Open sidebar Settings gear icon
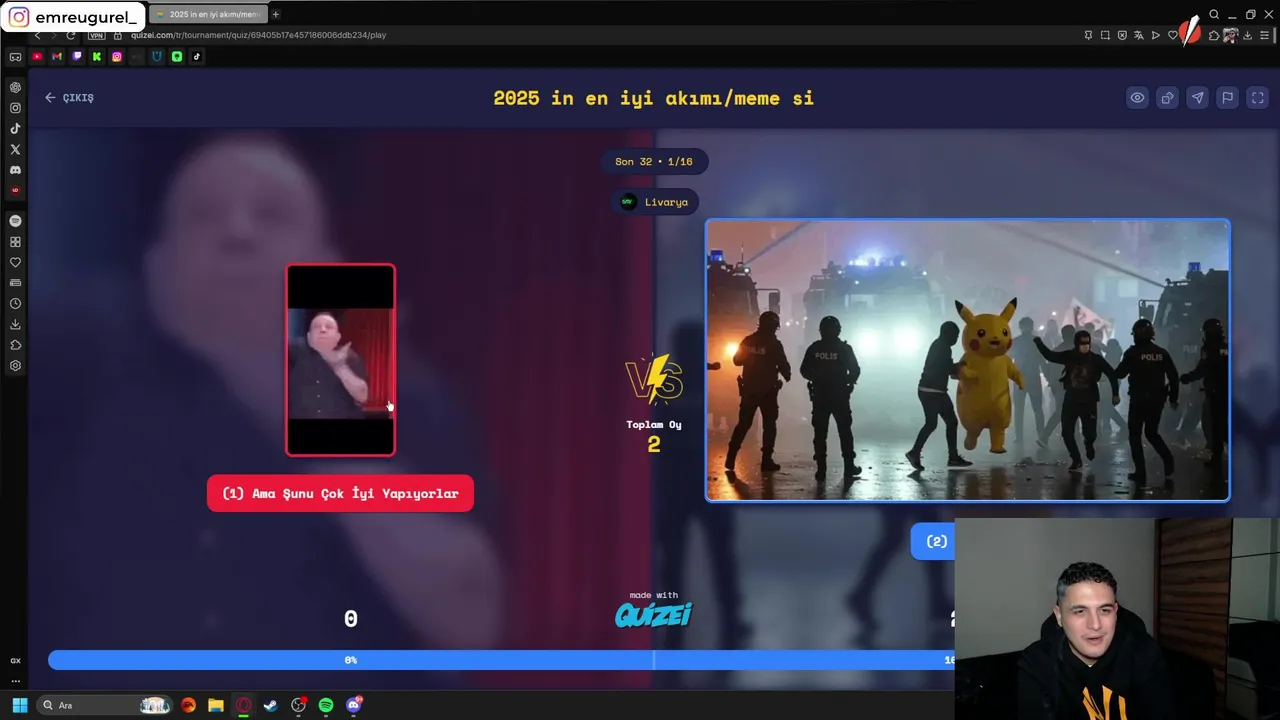This screenshot has width=1280, height=720. [x=15, y=366]
